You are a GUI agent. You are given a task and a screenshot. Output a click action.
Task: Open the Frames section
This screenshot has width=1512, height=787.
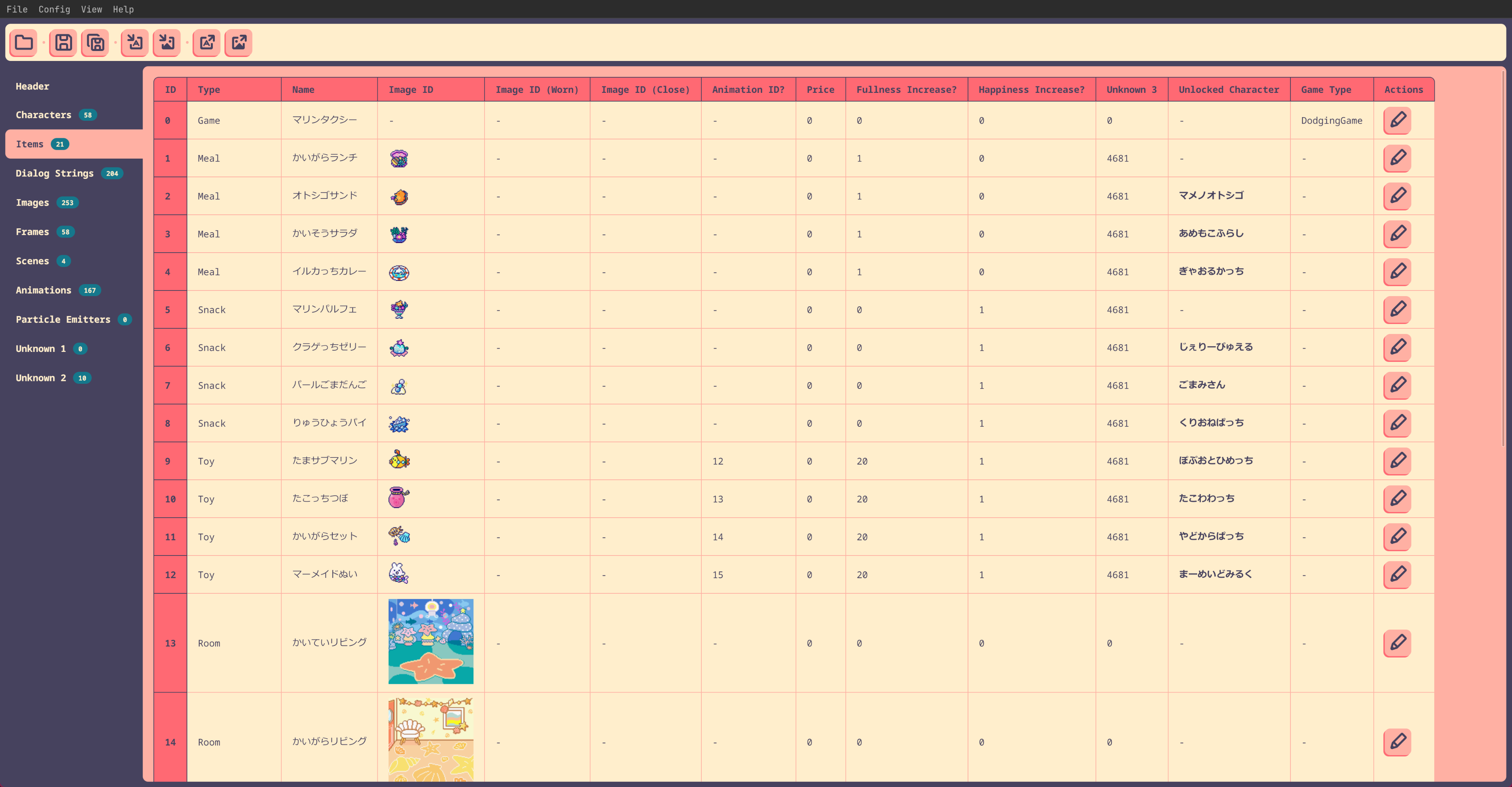click(x=74, y=232)
